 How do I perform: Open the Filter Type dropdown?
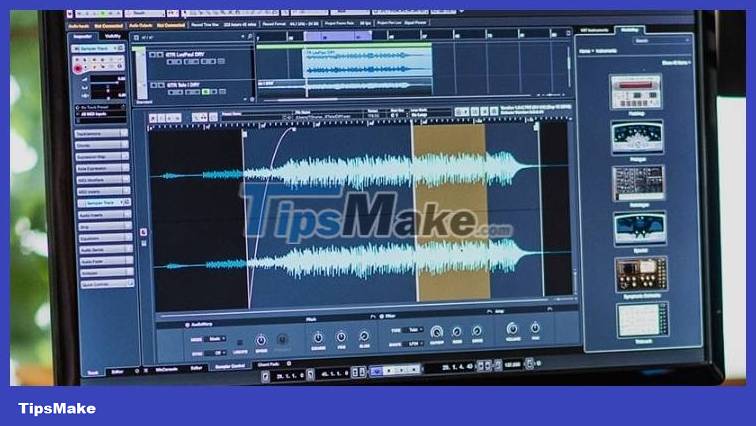click(413, 330)
